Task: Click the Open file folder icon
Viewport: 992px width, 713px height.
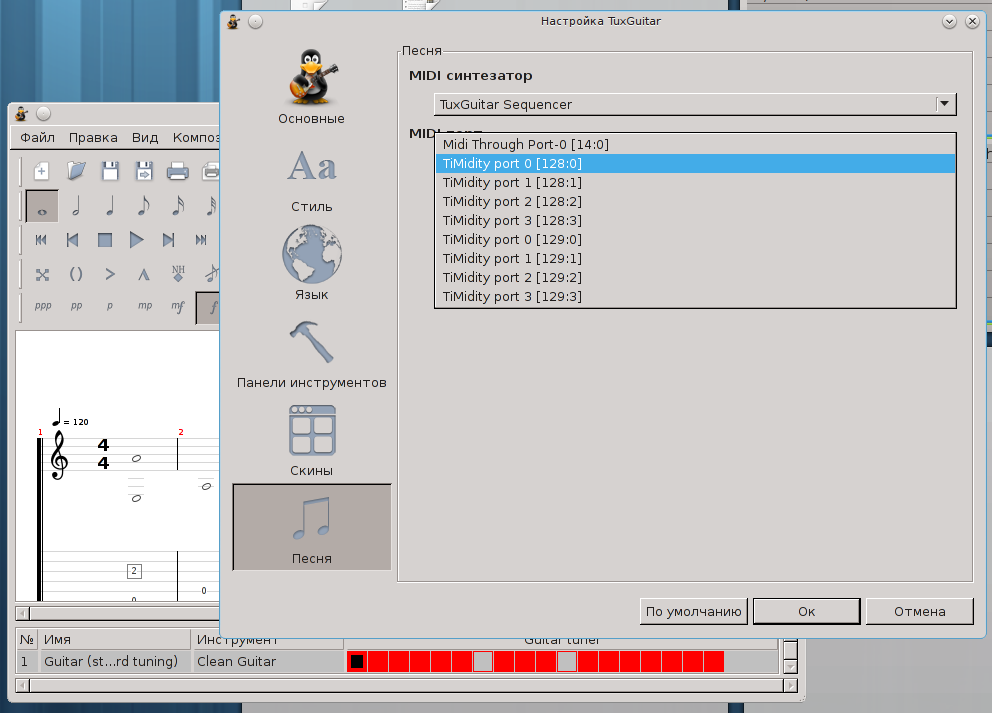Action: pyautogui.click(x=76, y=171)
